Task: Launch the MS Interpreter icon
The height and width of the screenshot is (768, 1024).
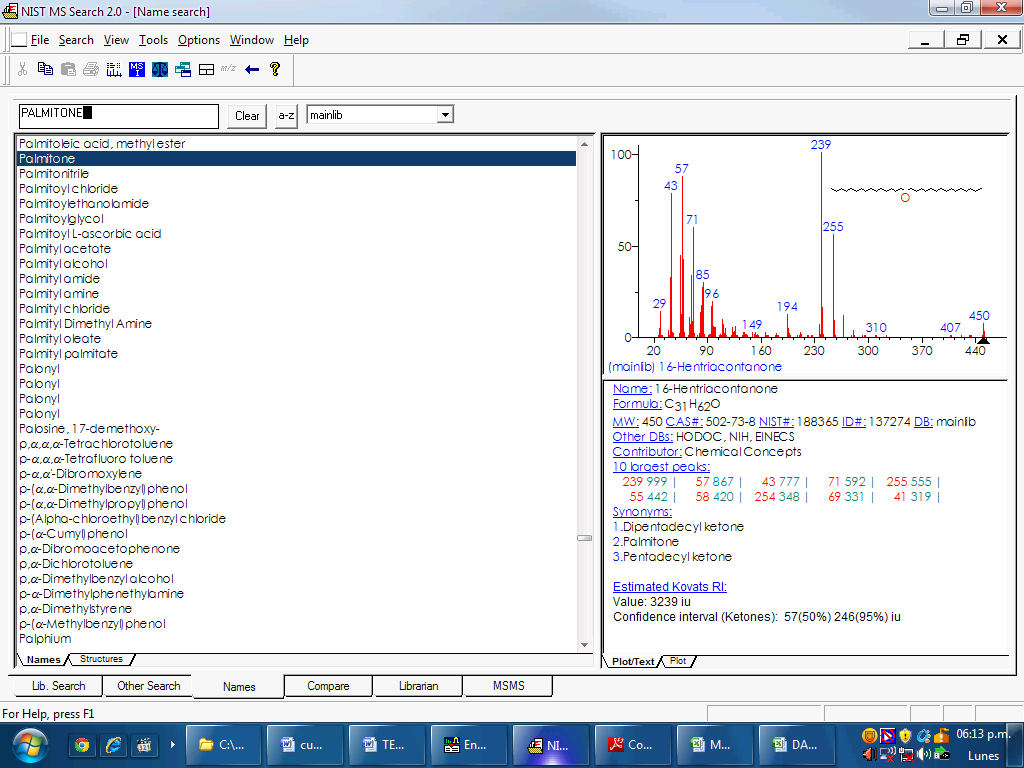Action: [x=136, y=69]
